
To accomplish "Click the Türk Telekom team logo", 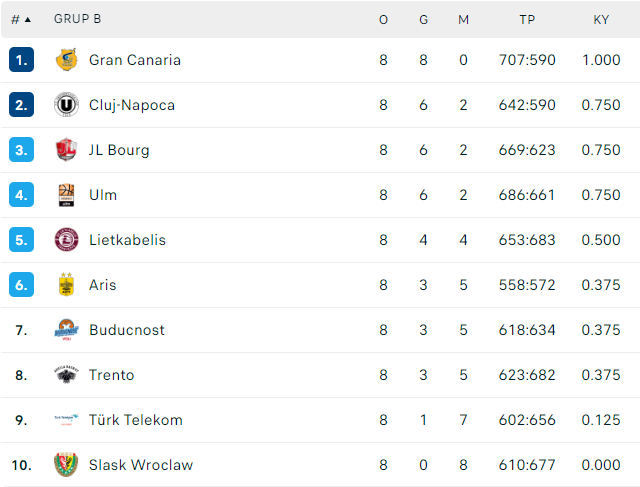I will (66, 420).
